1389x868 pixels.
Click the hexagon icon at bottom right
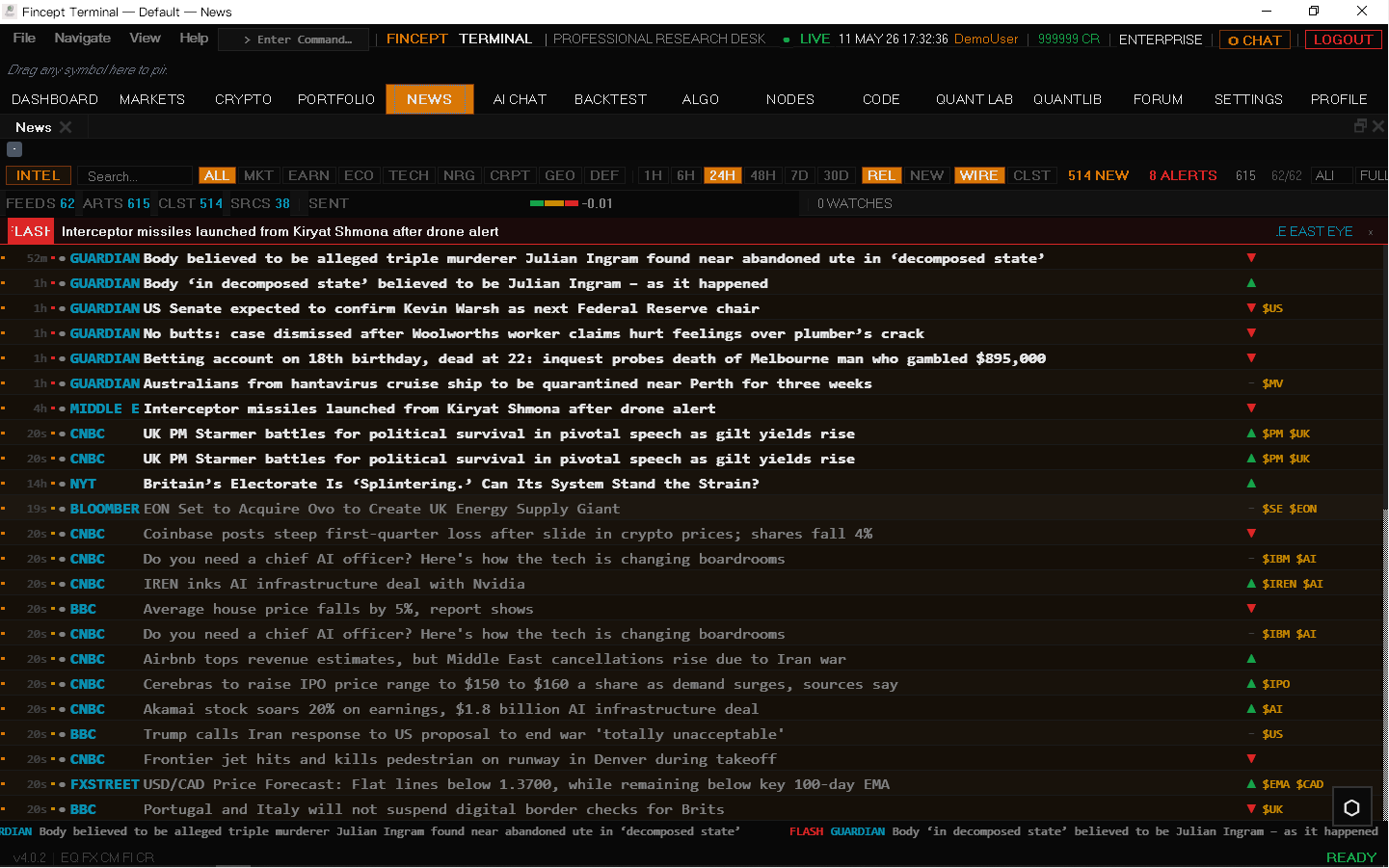pos(1351,807)
